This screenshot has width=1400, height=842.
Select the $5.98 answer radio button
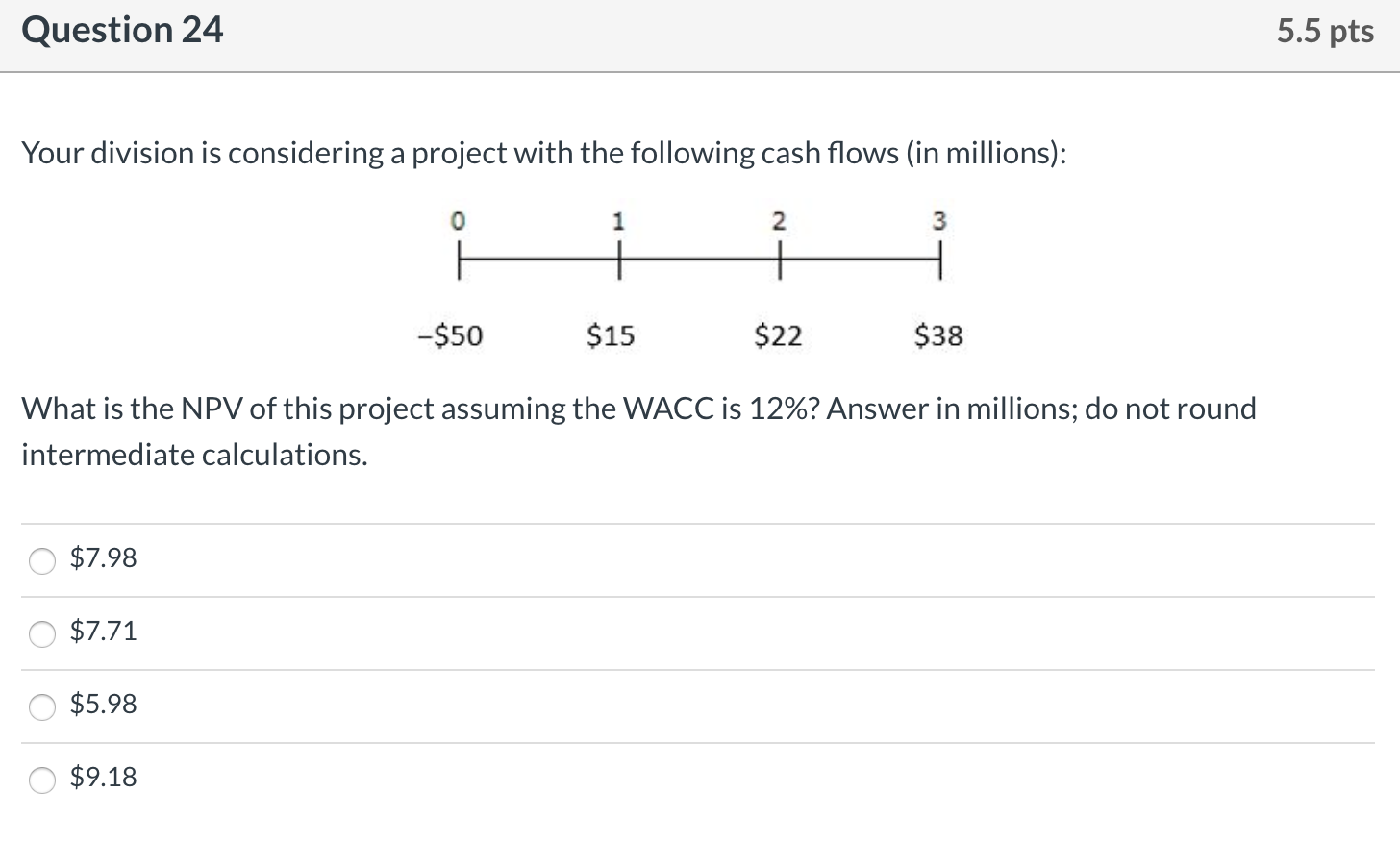click(42, 706)
